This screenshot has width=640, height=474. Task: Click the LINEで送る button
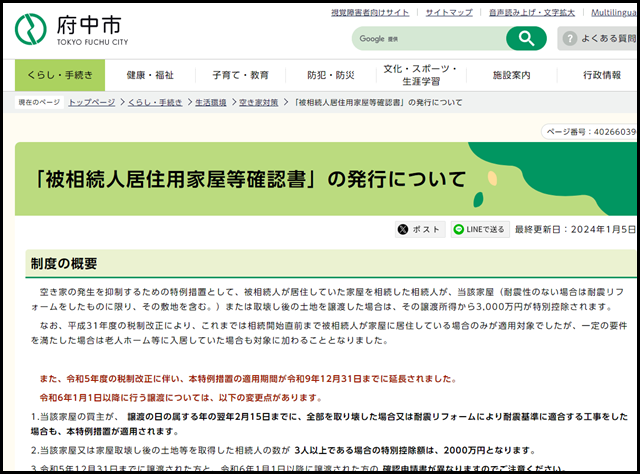coord(480,229)
